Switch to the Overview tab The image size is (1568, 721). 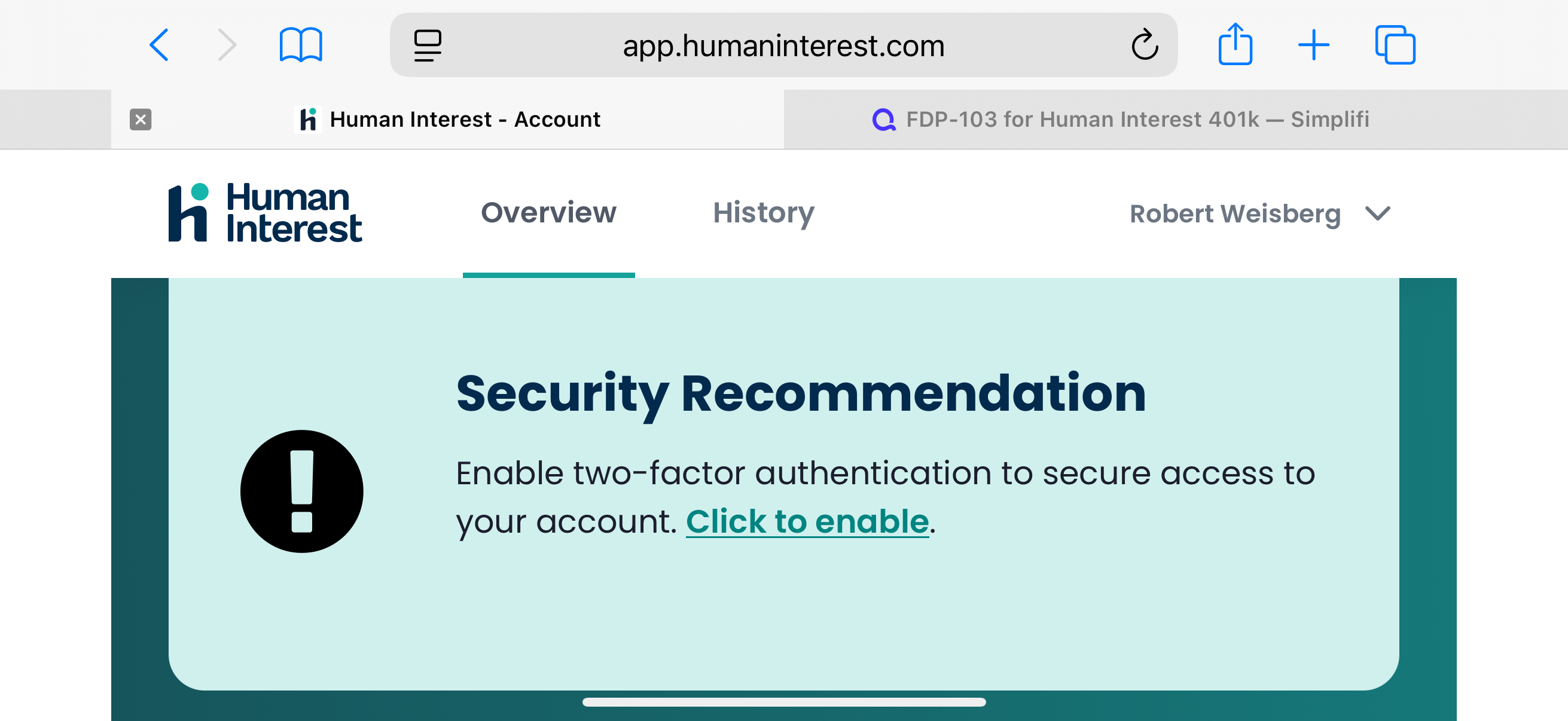tap(548, 213)
